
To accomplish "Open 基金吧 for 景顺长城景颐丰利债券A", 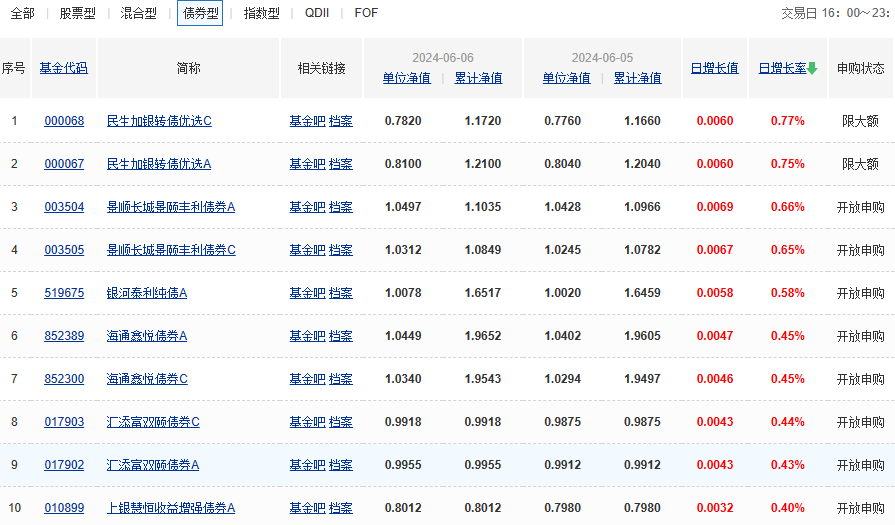I will tap(307, 207).
